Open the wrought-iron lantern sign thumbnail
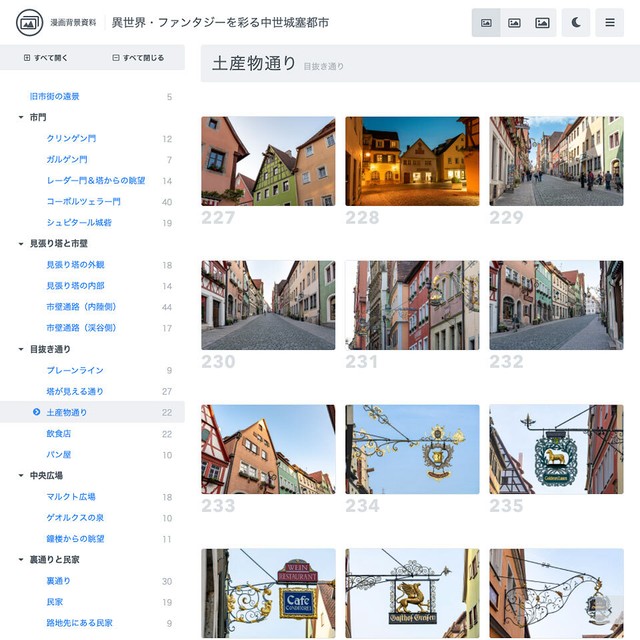The width and height of the screenshot is (640, 640). (556, 593)
